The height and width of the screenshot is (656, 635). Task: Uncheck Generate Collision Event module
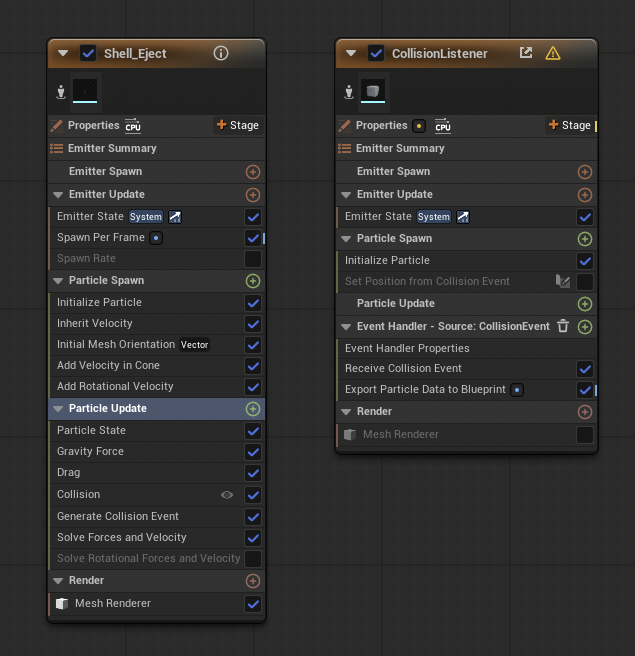253,517
